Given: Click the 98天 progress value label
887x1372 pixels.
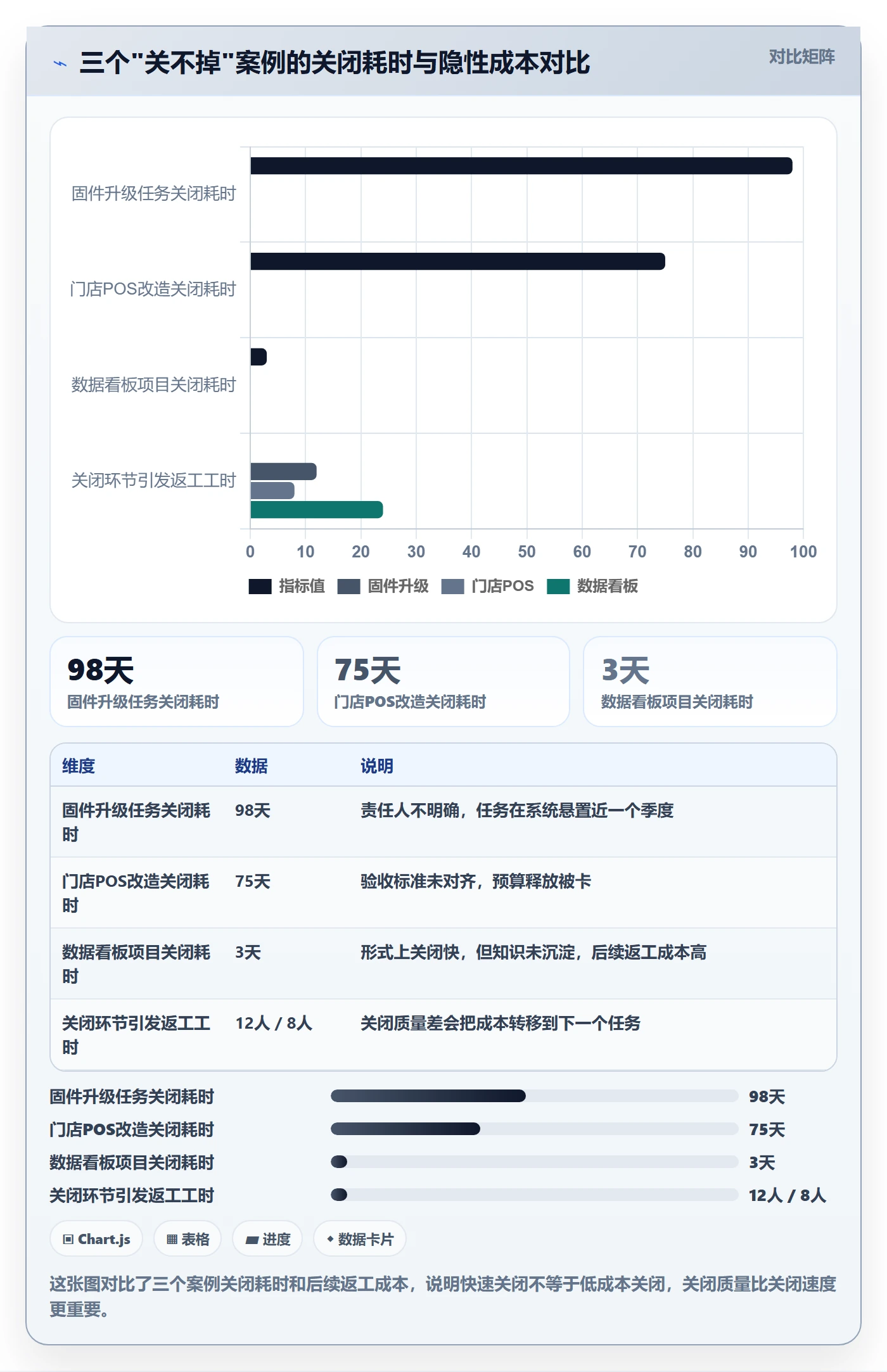Looking at the screenshot, I should (x=767, y=1097).
